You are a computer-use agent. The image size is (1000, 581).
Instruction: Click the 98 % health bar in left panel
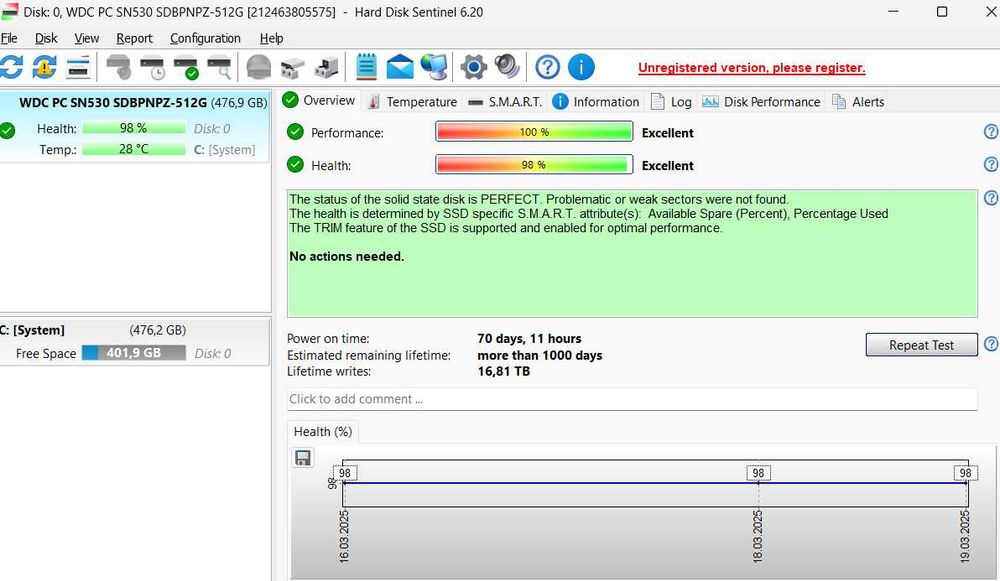(133, 128)
